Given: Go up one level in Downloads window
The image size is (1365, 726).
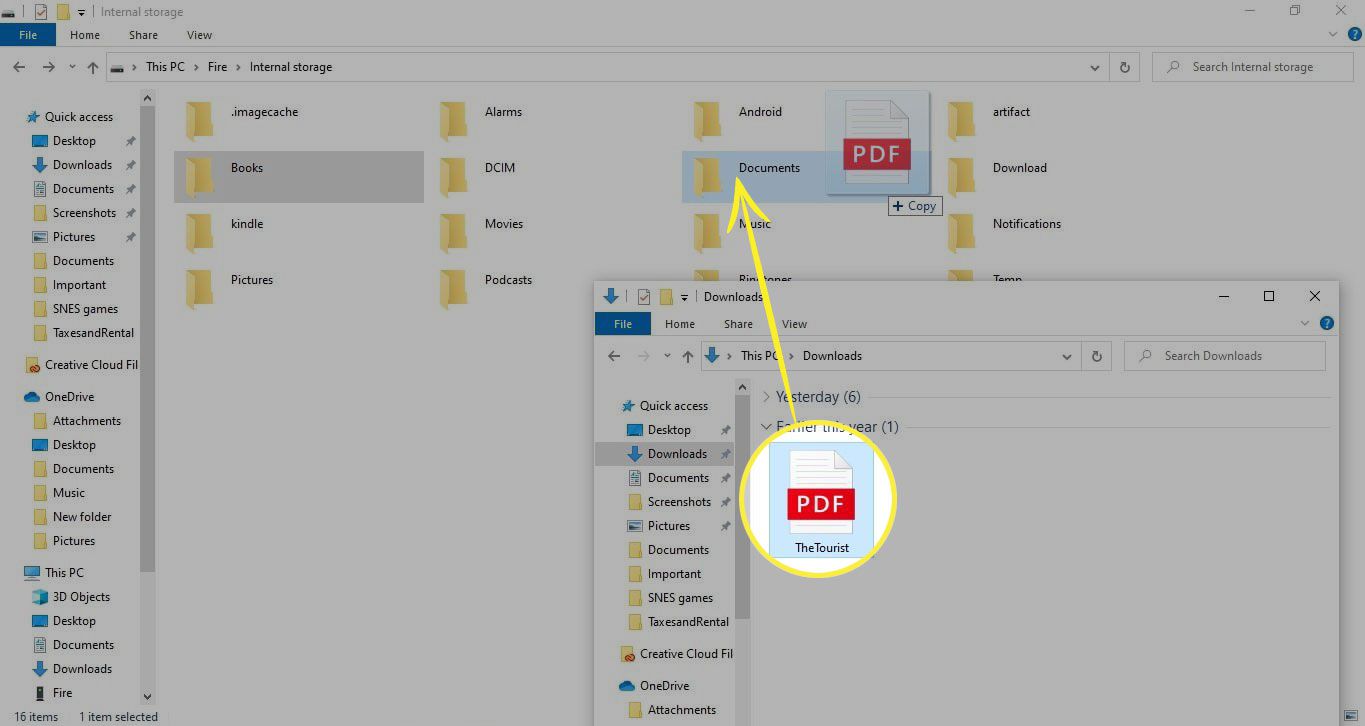Looking at the screenshot, I should 687,356.
